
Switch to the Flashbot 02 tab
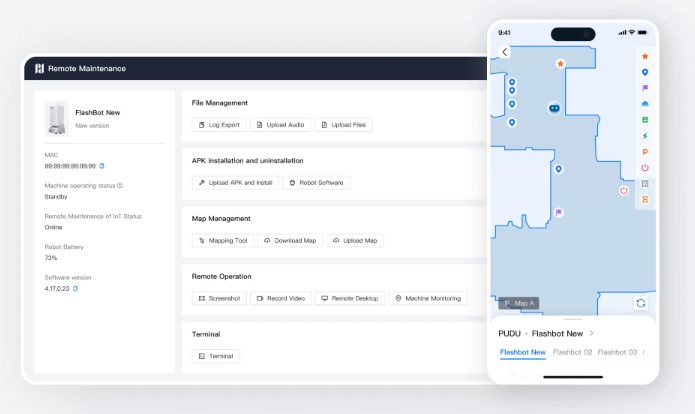(x=572, y=352)
